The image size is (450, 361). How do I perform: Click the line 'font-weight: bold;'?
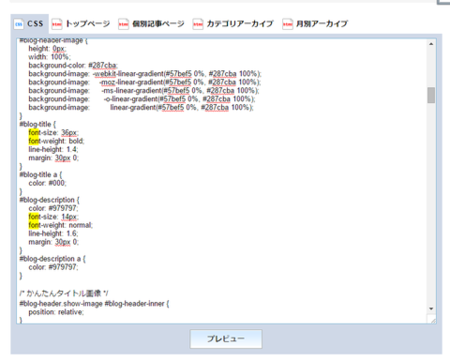[x=56, y=141]
